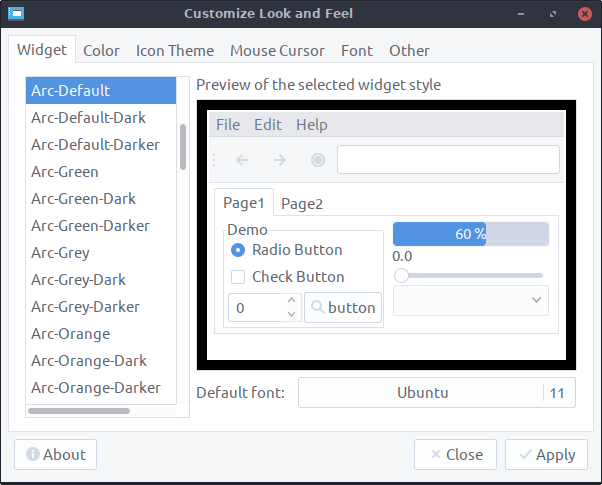Click the forward arrow in preview toolbar
This screenshot has height=485, width=602.
280,160
